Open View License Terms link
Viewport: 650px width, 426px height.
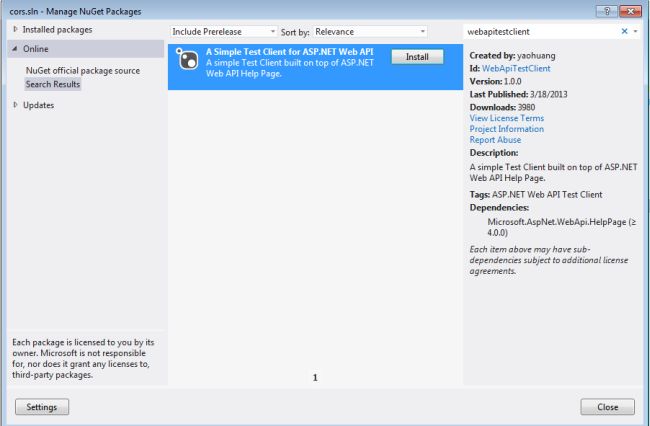tap(507, 118)
